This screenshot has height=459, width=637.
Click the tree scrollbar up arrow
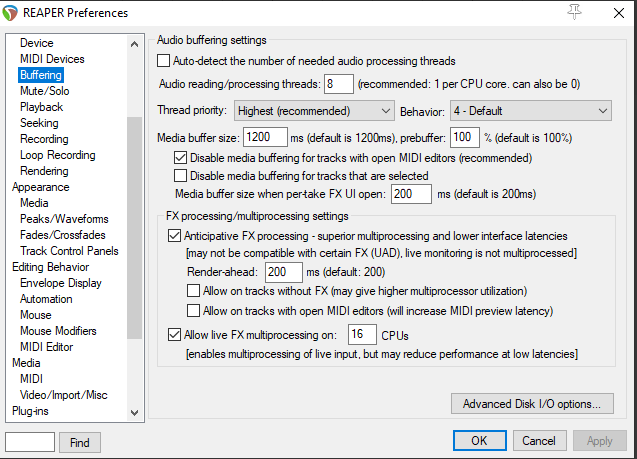pos(134,43)
